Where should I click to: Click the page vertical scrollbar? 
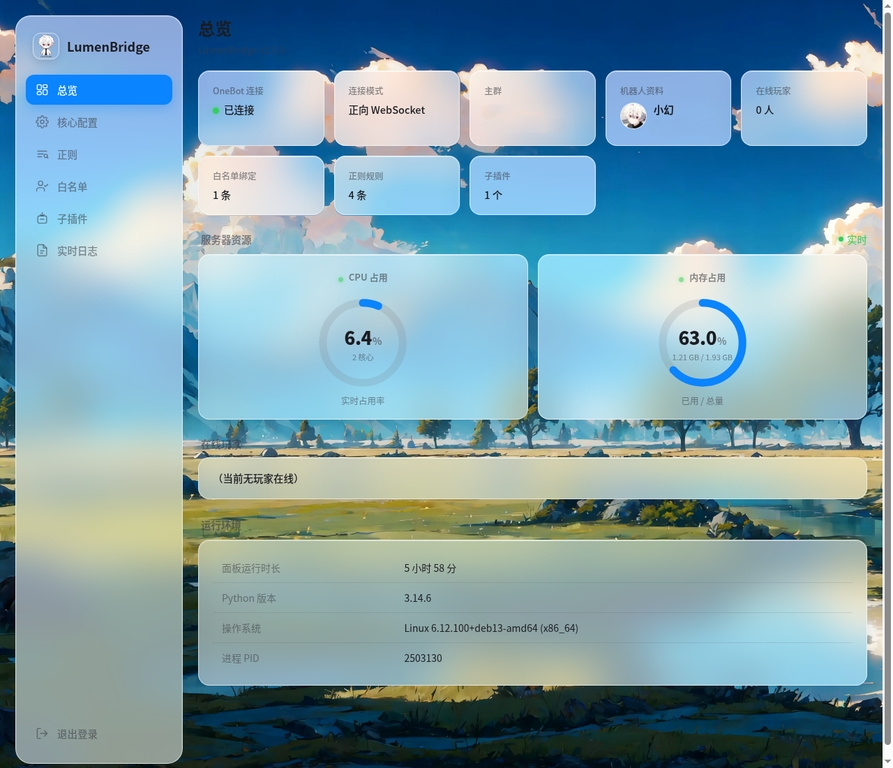(x=887, y=379)
